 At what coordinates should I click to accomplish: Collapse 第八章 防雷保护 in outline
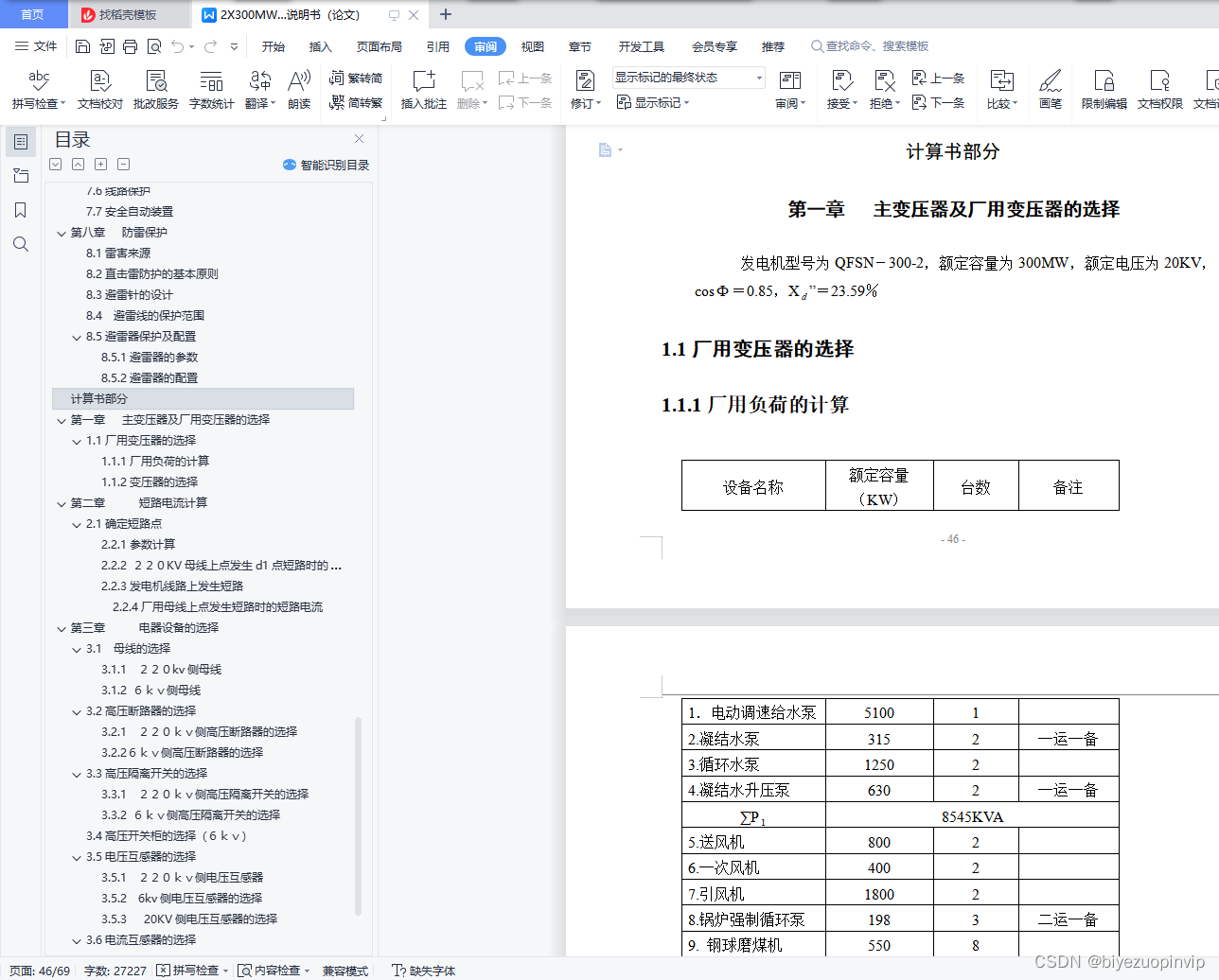(62, 233)
